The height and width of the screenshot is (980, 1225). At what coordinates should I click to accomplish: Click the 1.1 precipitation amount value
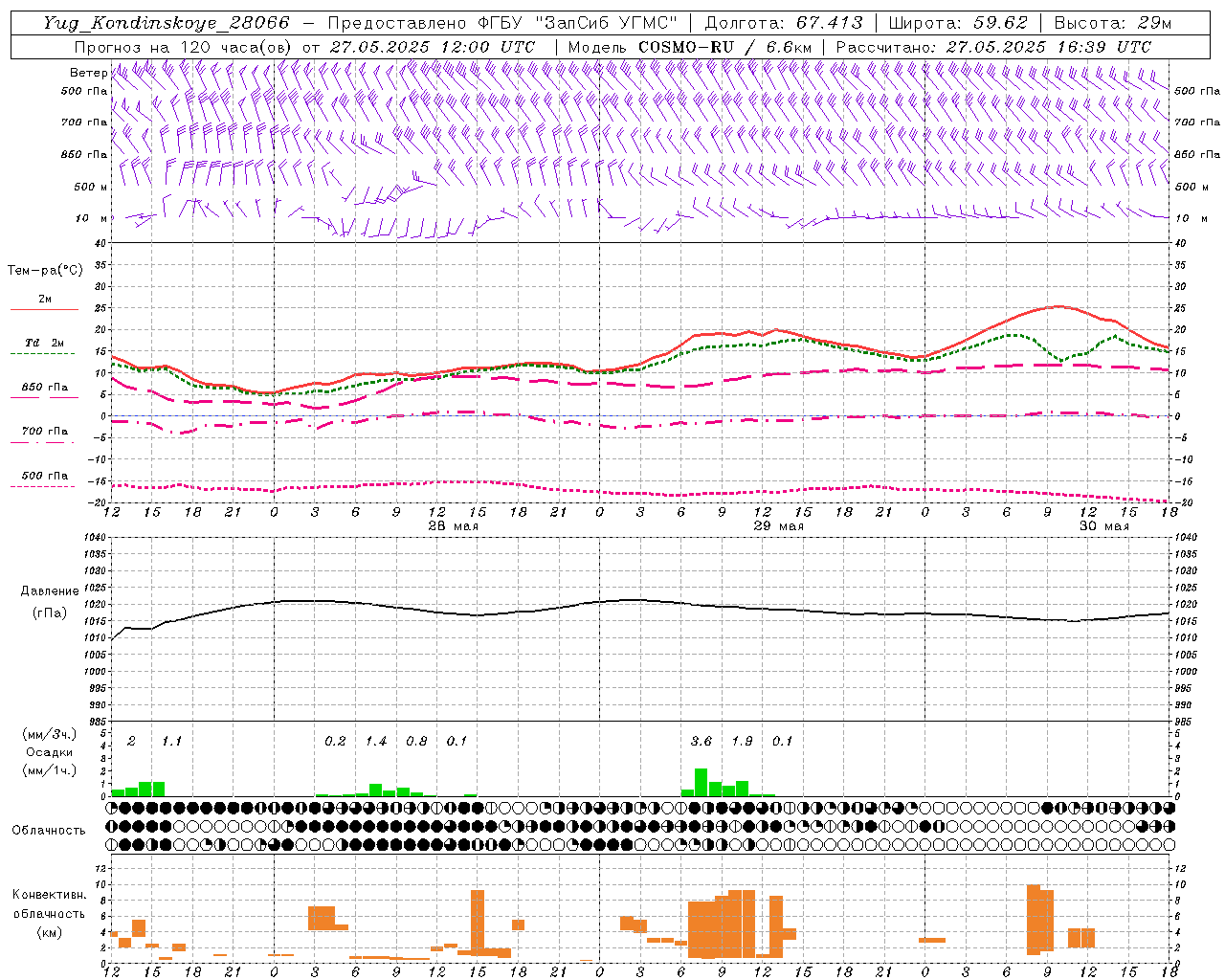[x=171, y=742]
